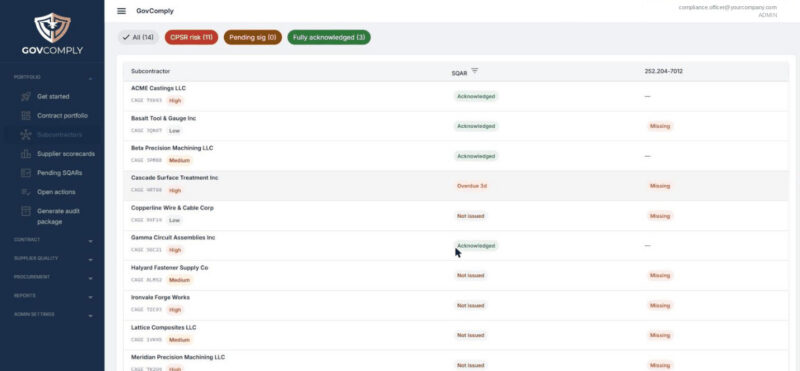The width and height of the screenshot is (800, 371).
Task: Click the Pending SQARs sidebar icon
Action: (26, 173)
